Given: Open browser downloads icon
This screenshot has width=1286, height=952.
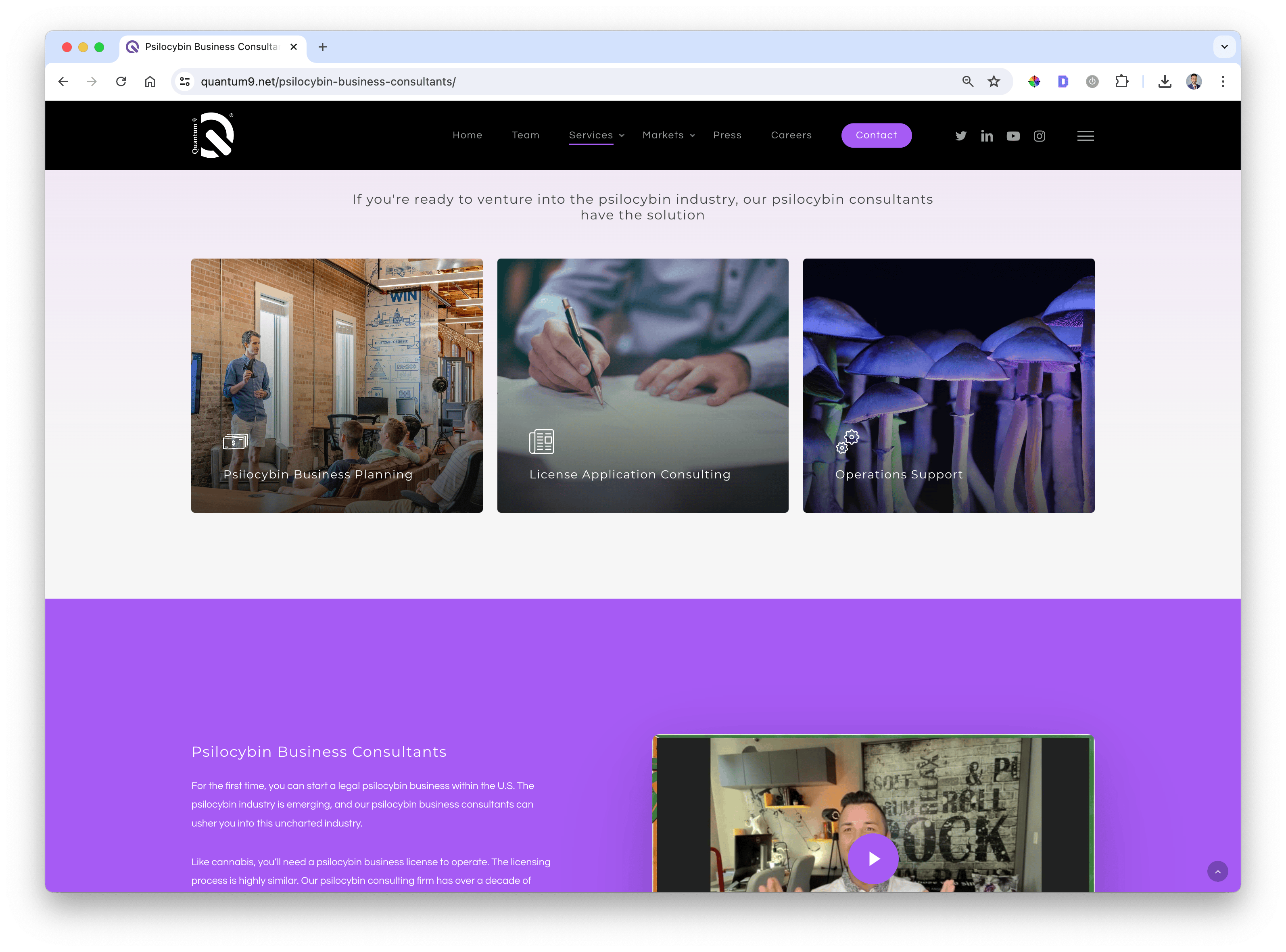Looking at the screenshot, I should coord(1165,82).
